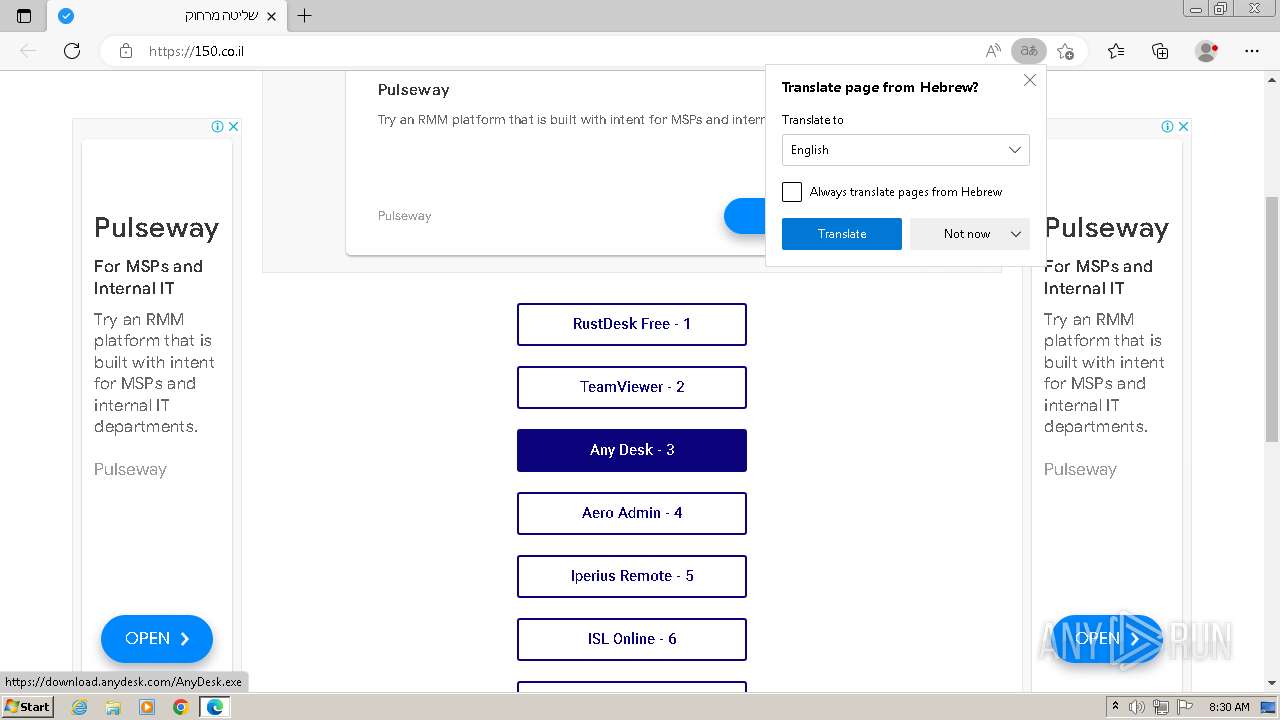Image resolution: width=1280 pixels, height=720 pixels.
Task: Open volume control in system tray
Action: point(1138,707)
